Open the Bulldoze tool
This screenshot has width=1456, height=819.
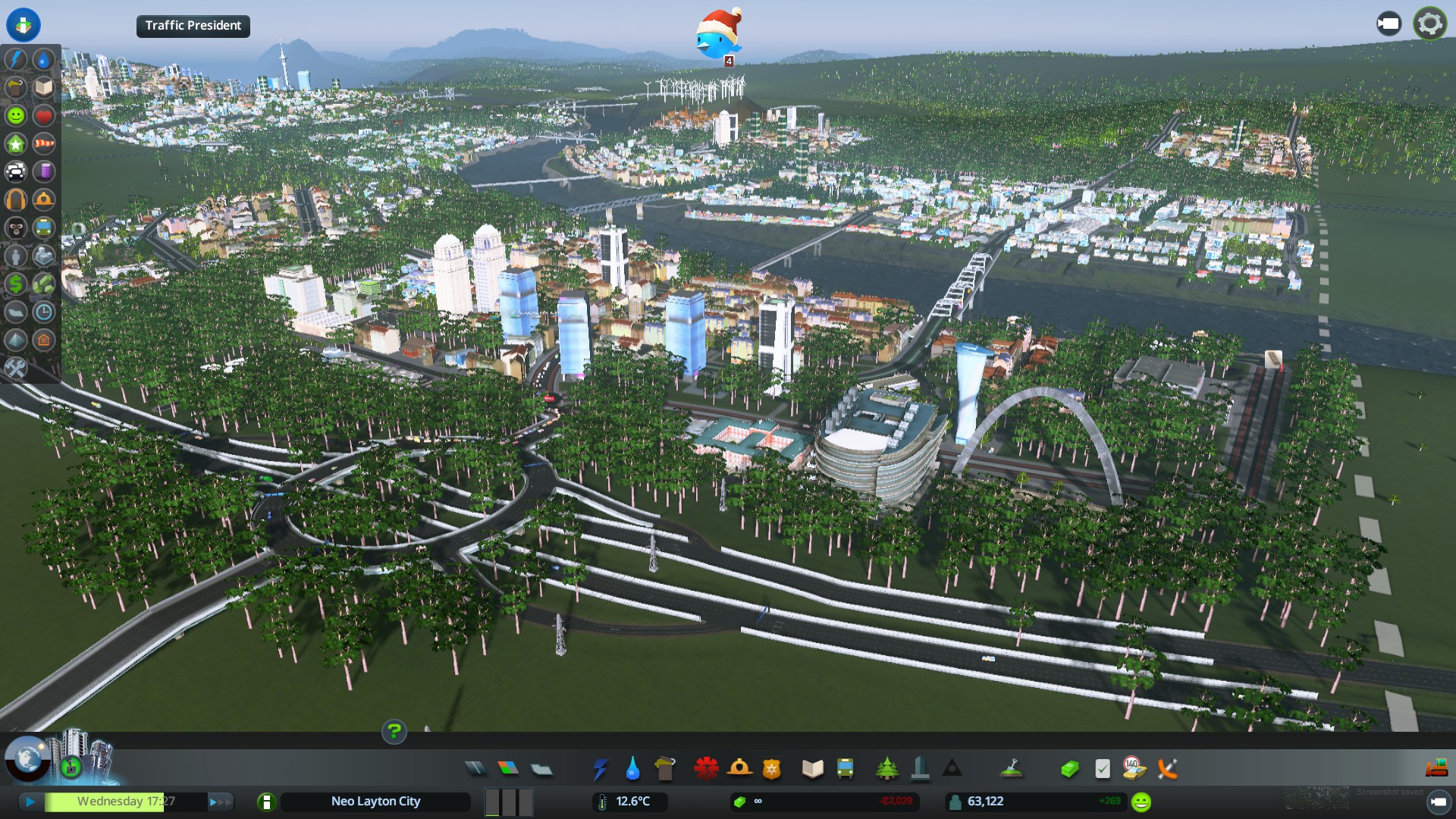[1436, 769]
